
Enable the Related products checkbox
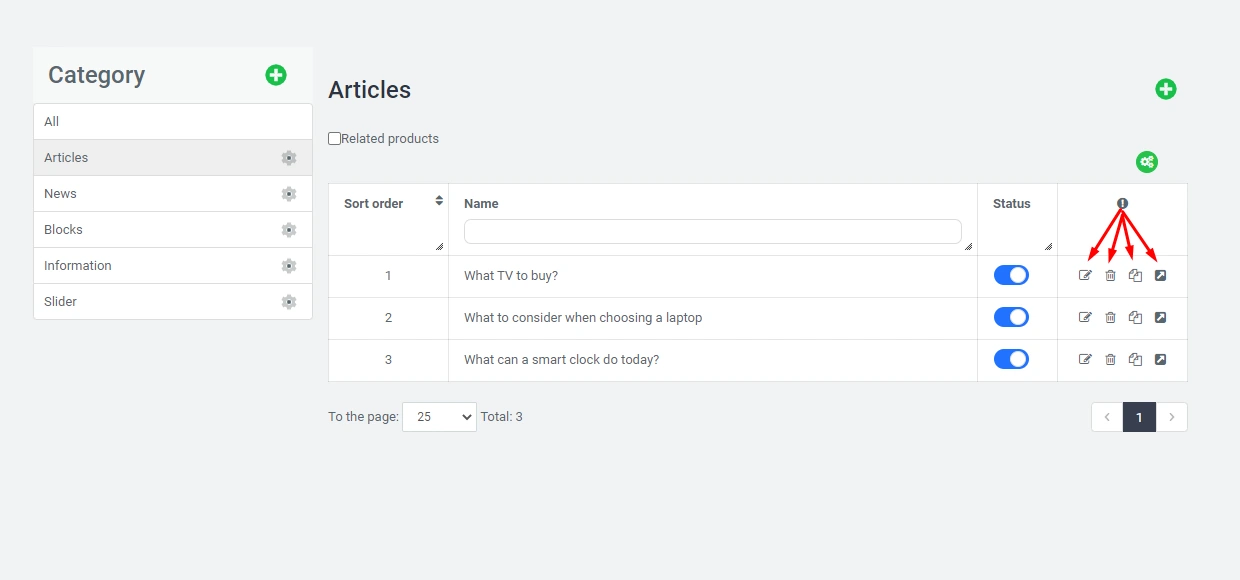(x=335, y=139)
